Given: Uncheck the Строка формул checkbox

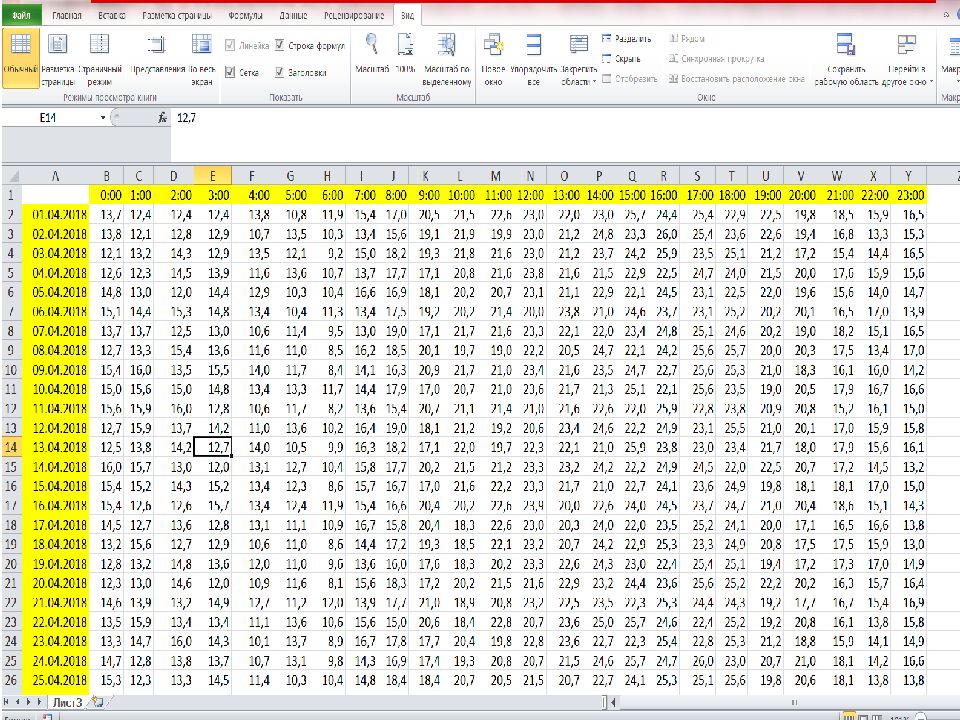Looking at the screenshot, I should [281, 46].
